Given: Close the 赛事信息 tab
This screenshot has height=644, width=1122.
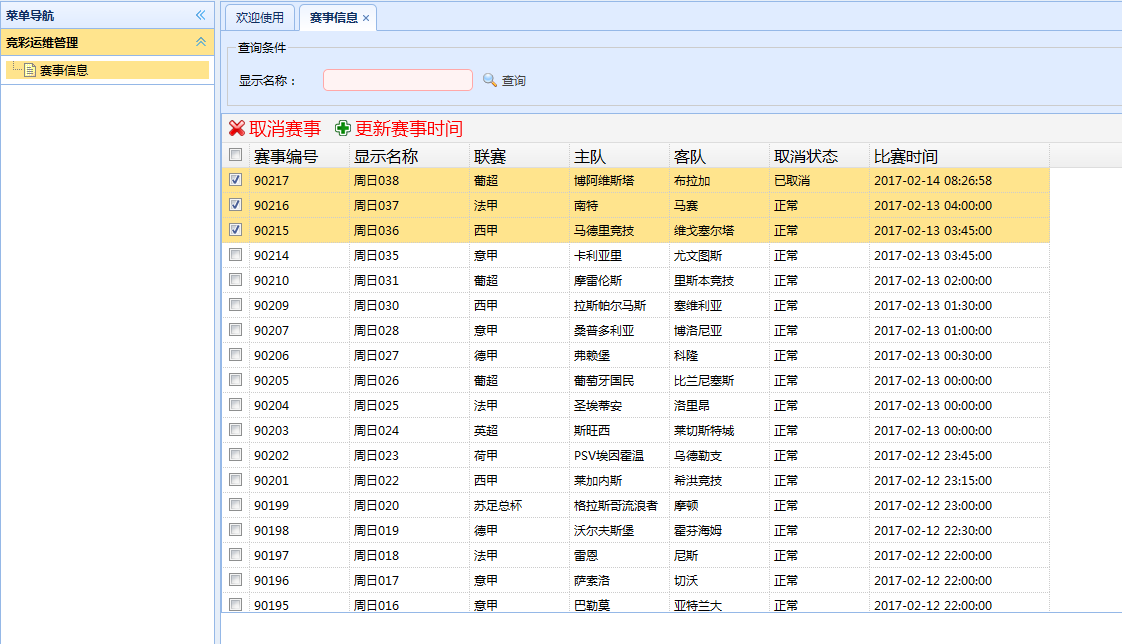Looking at the screenshot, I should [x=367, y=17].
